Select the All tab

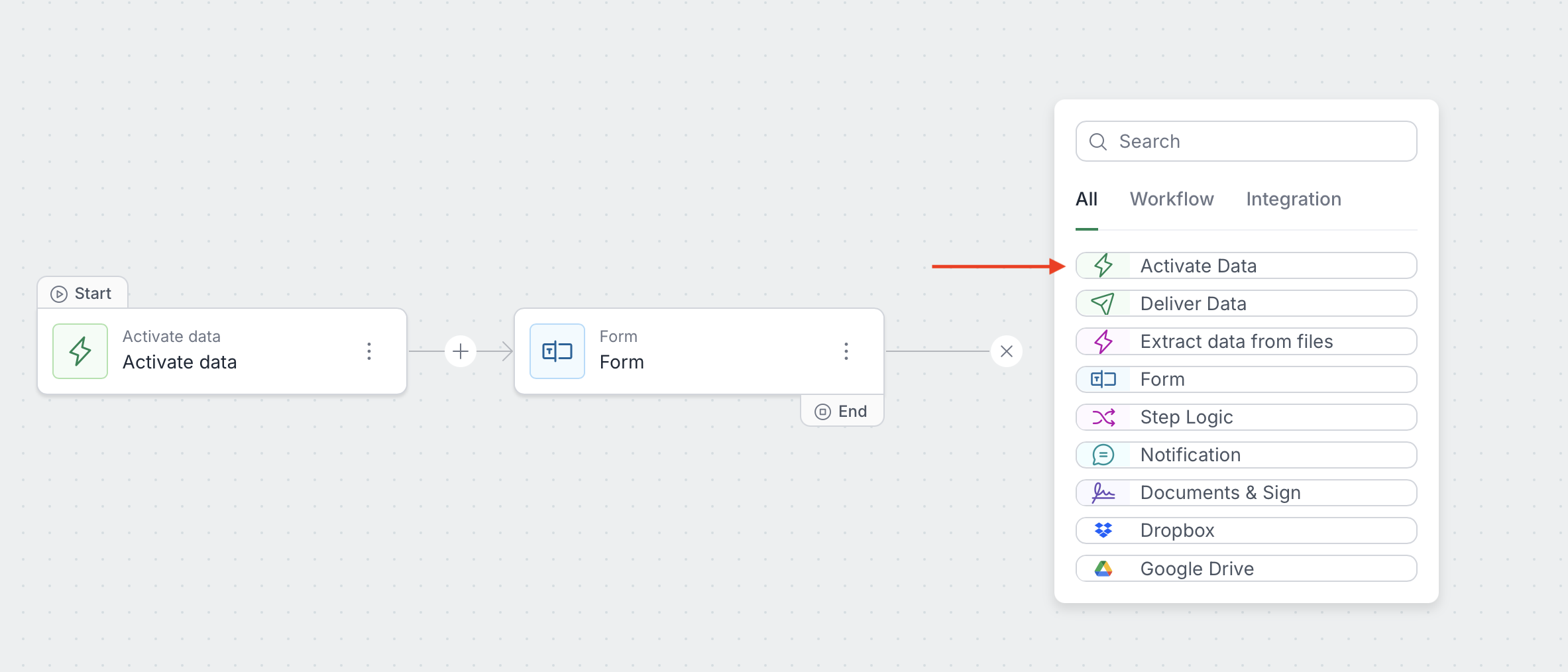point(1086,199)
